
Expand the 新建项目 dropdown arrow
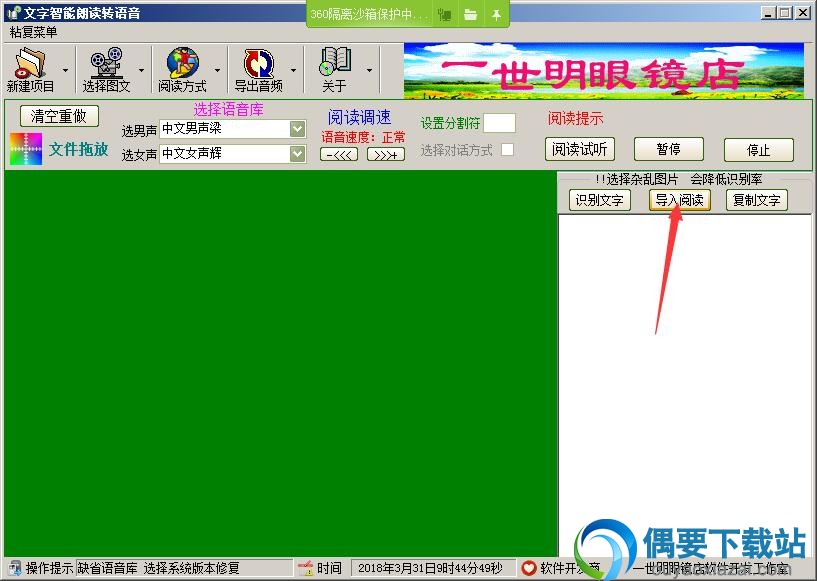coord(65,70)
